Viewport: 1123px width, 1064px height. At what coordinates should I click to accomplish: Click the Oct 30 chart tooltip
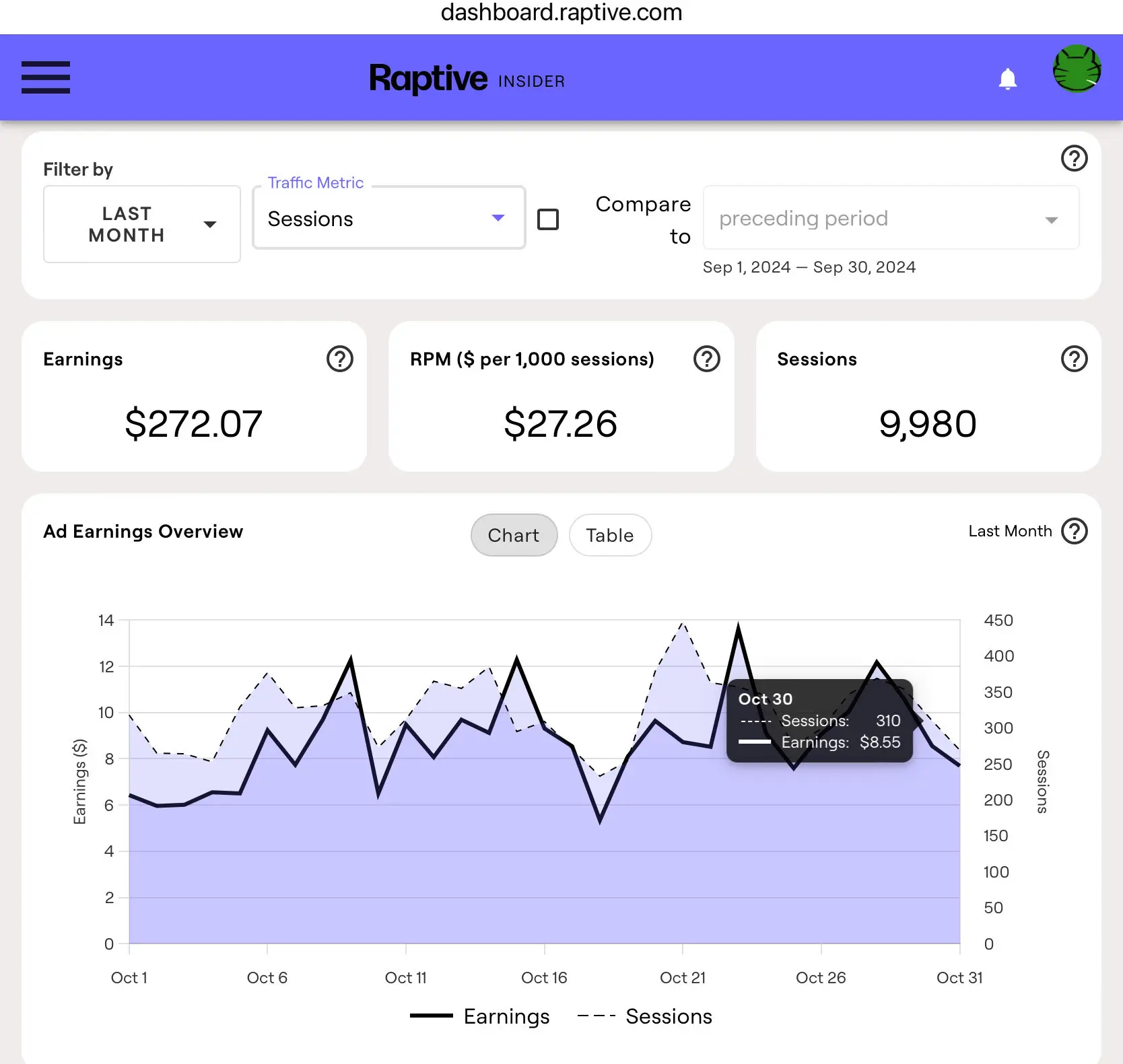tap(819, 721)
